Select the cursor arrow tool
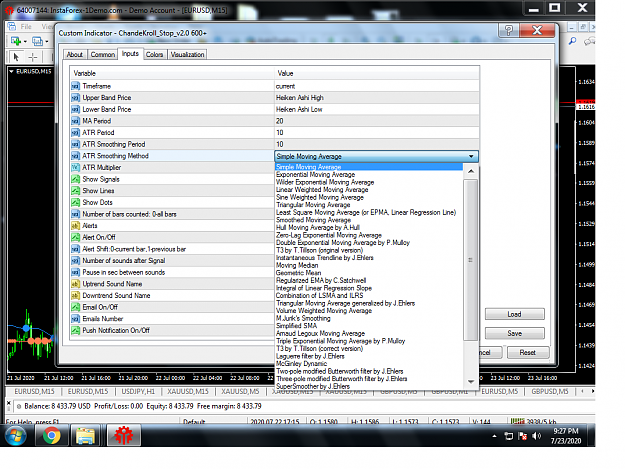This screenshot has height=469, width=625. point(16,57)
